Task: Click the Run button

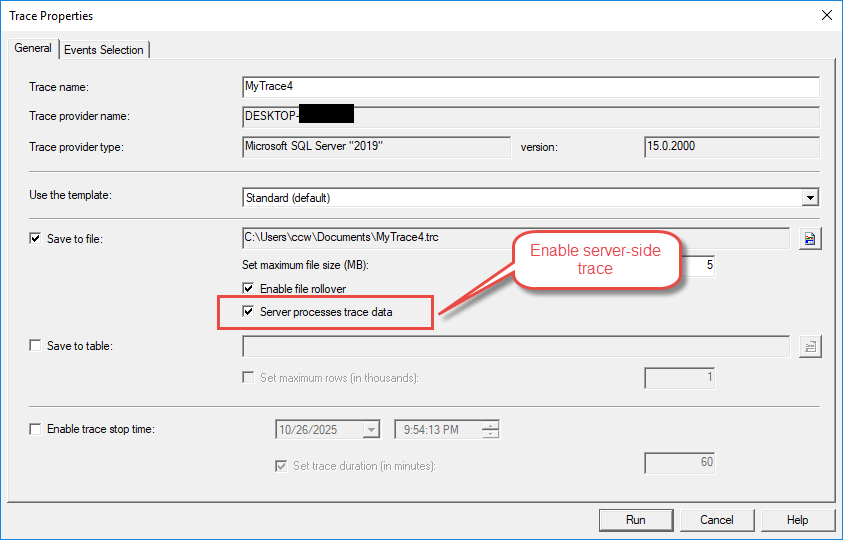Action: pos(636,520)
